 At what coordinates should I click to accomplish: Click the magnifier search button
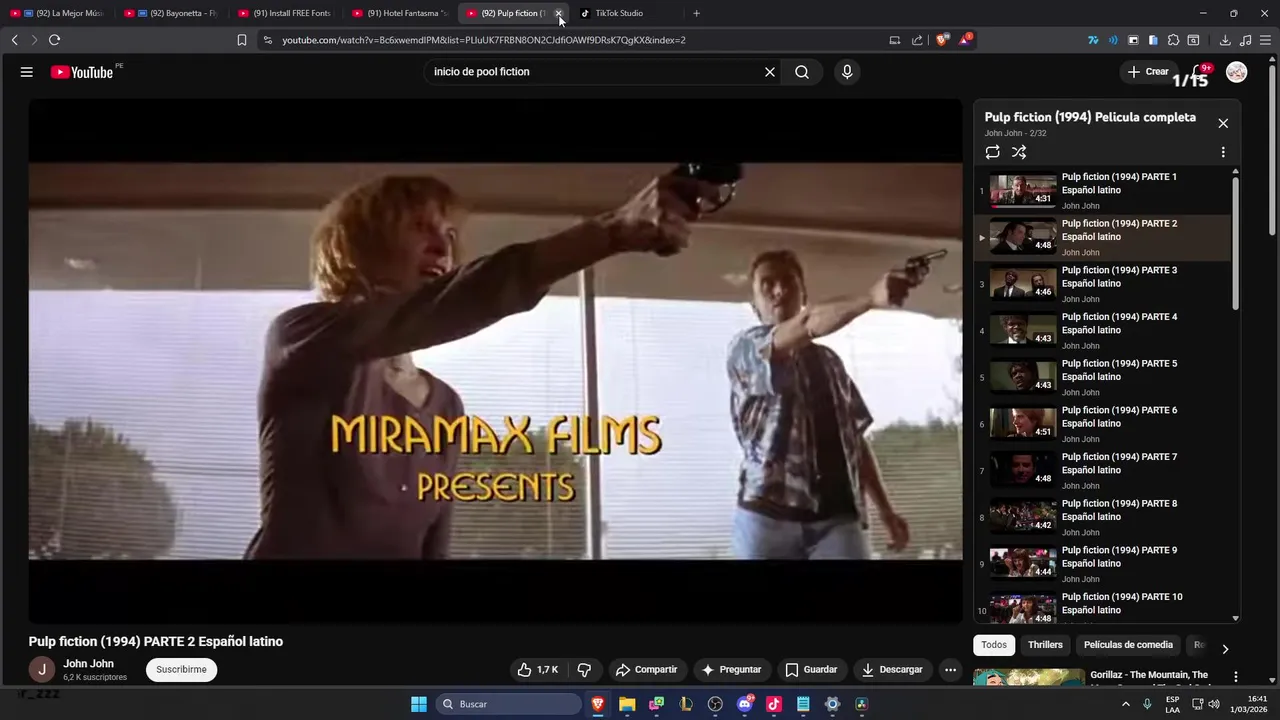[x=802, y=72]
